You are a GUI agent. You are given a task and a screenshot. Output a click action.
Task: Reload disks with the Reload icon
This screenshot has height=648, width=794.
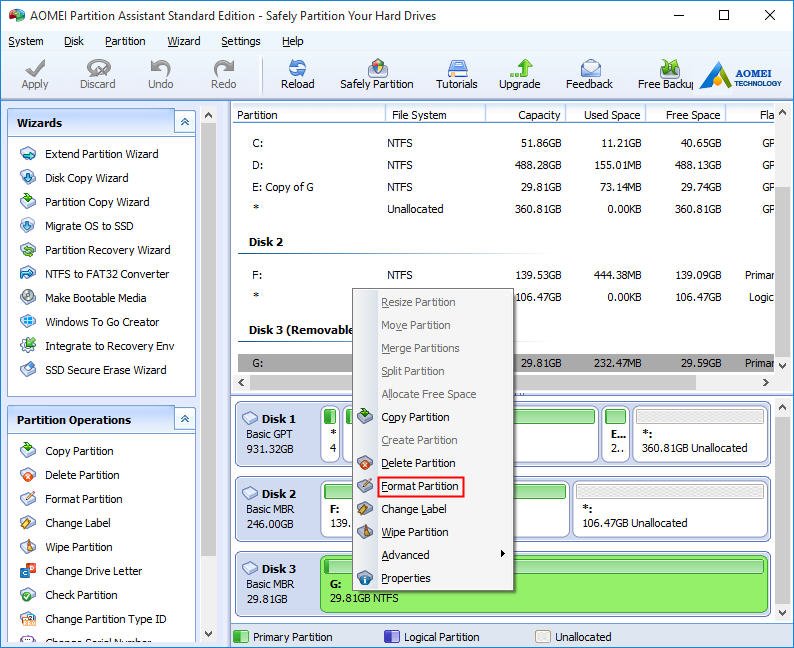point(297,74)
